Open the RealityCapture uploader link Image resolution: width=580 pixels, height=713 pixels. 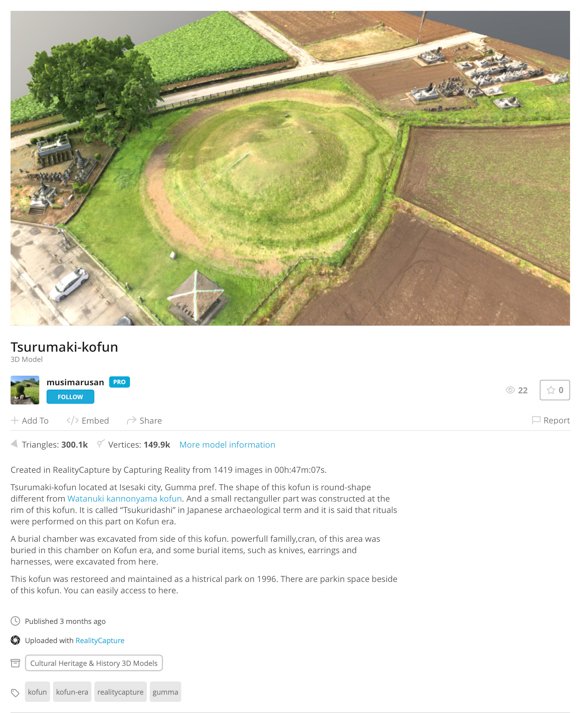pos(100,640)
